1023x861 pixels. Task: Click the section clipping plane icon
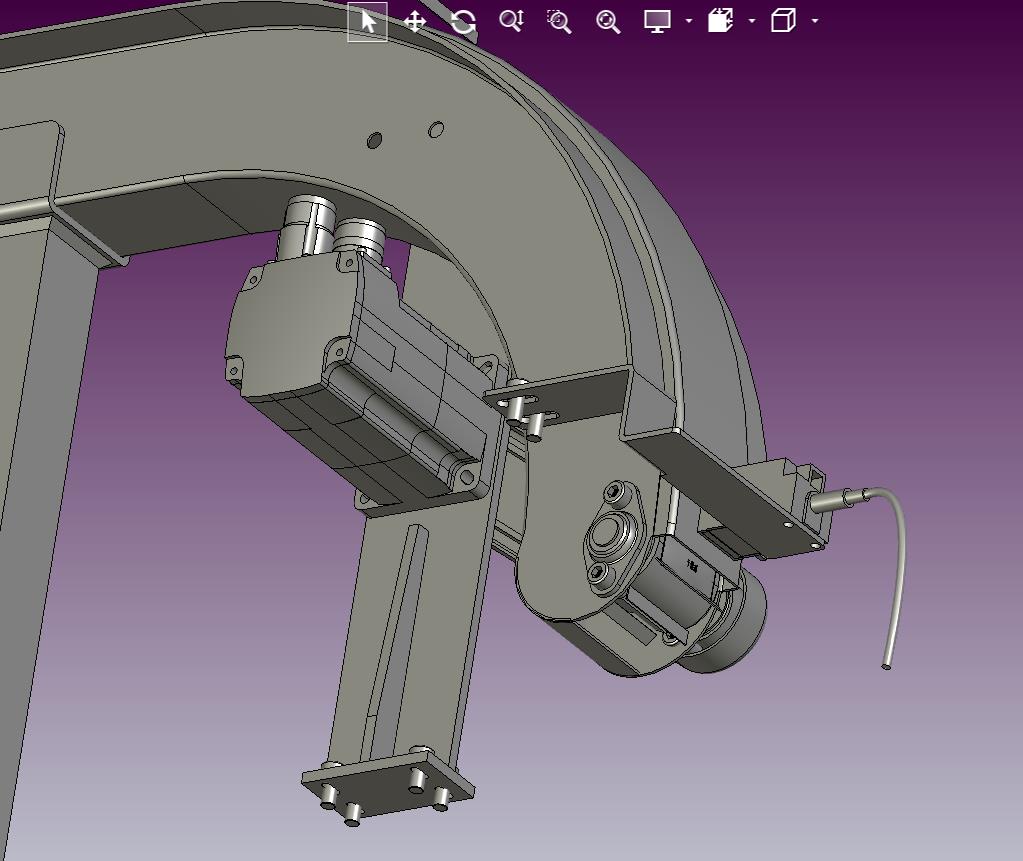tap(720, 21)
